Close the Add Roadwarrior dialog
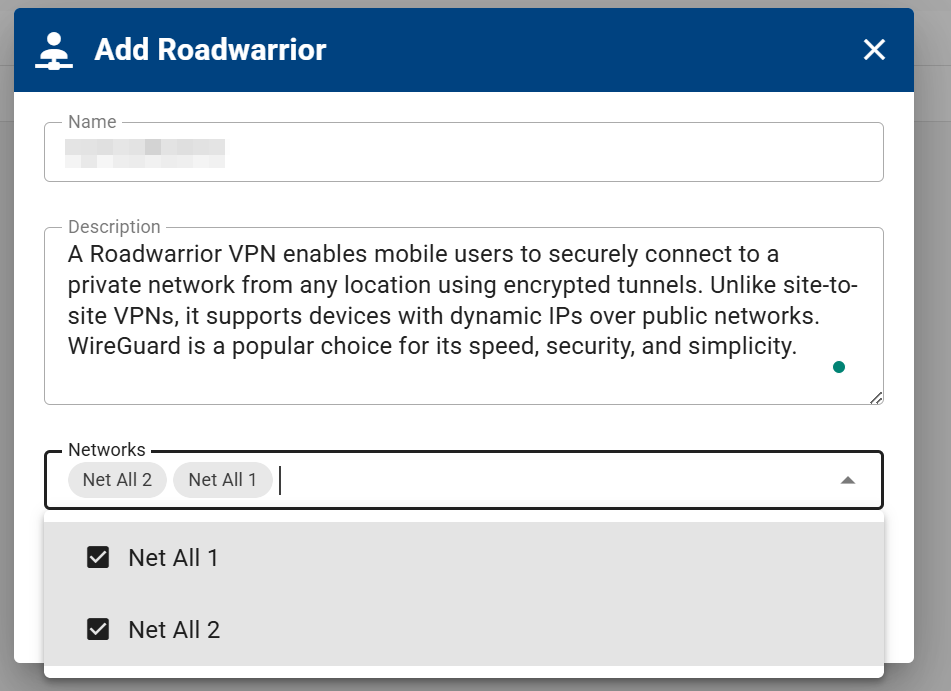 [874, 49]
